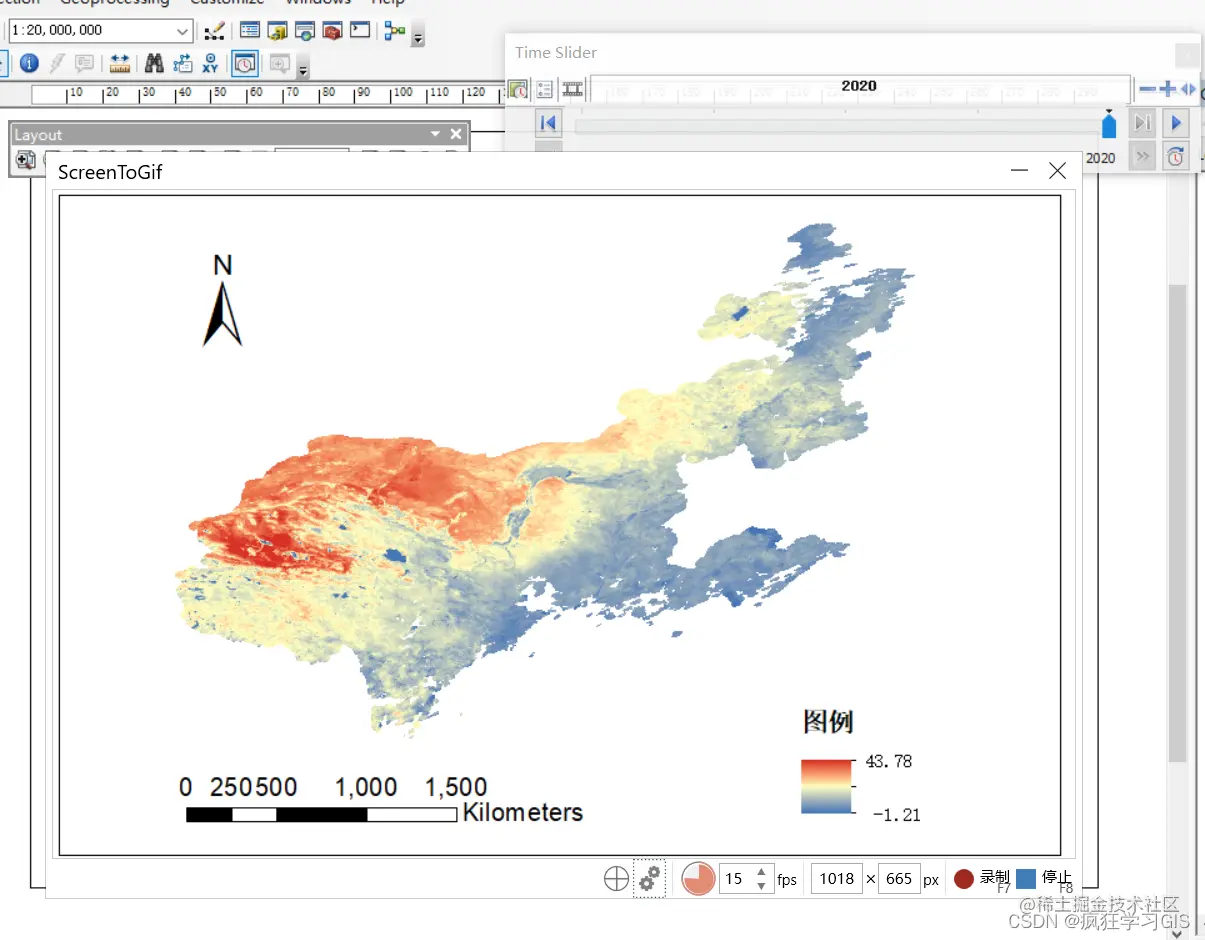Image resolution: width=1205 pixels, height=940 pixels.
Task: Open the Go To XY tool
Action: (x=210, y=64)
